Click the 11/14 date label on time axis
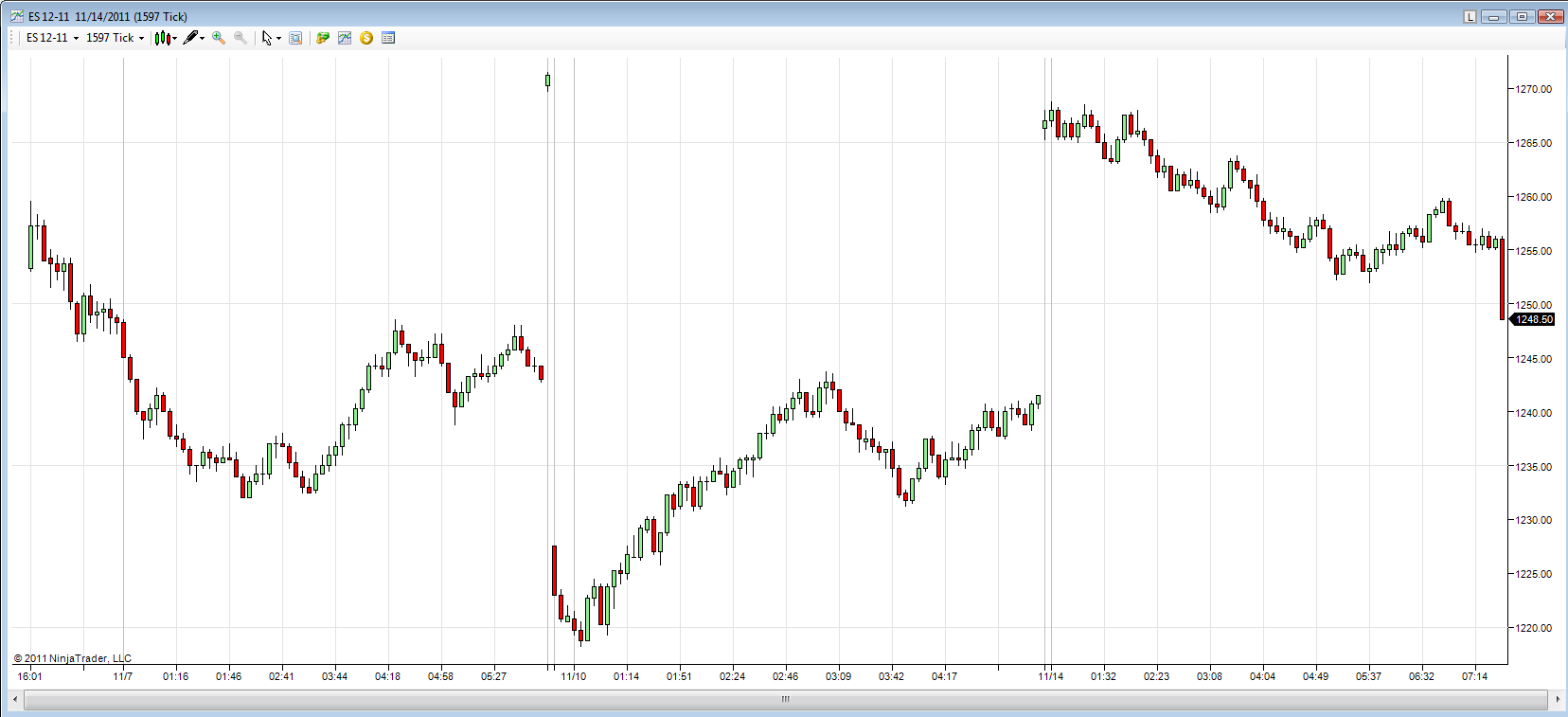The height and width of the screenshot is (717, 1568). coord(1051,676)
